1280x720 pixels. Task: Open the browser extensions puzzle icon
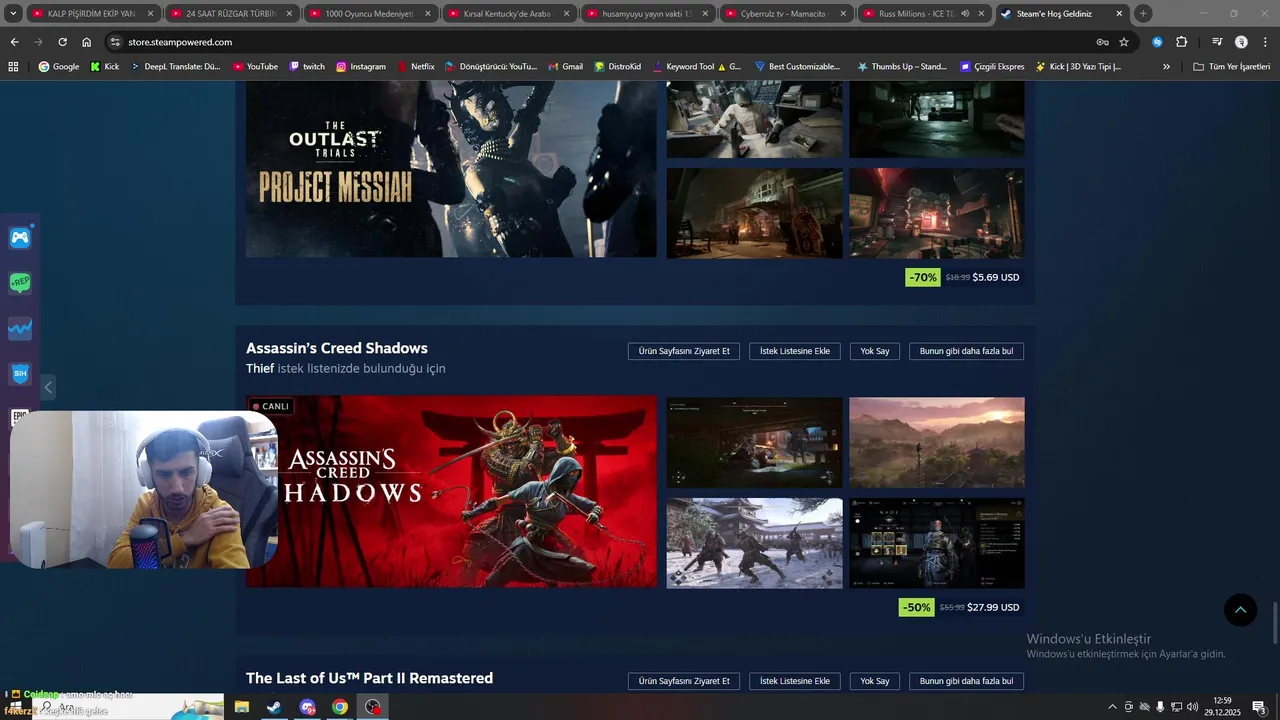point(1182,42)
